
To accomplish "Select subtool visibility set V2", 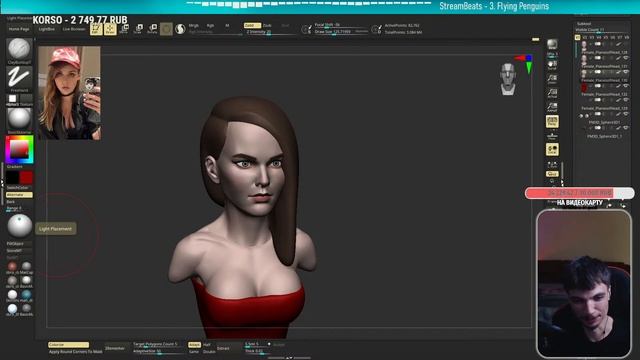I will pyautogui.click(x=584, y=38).
